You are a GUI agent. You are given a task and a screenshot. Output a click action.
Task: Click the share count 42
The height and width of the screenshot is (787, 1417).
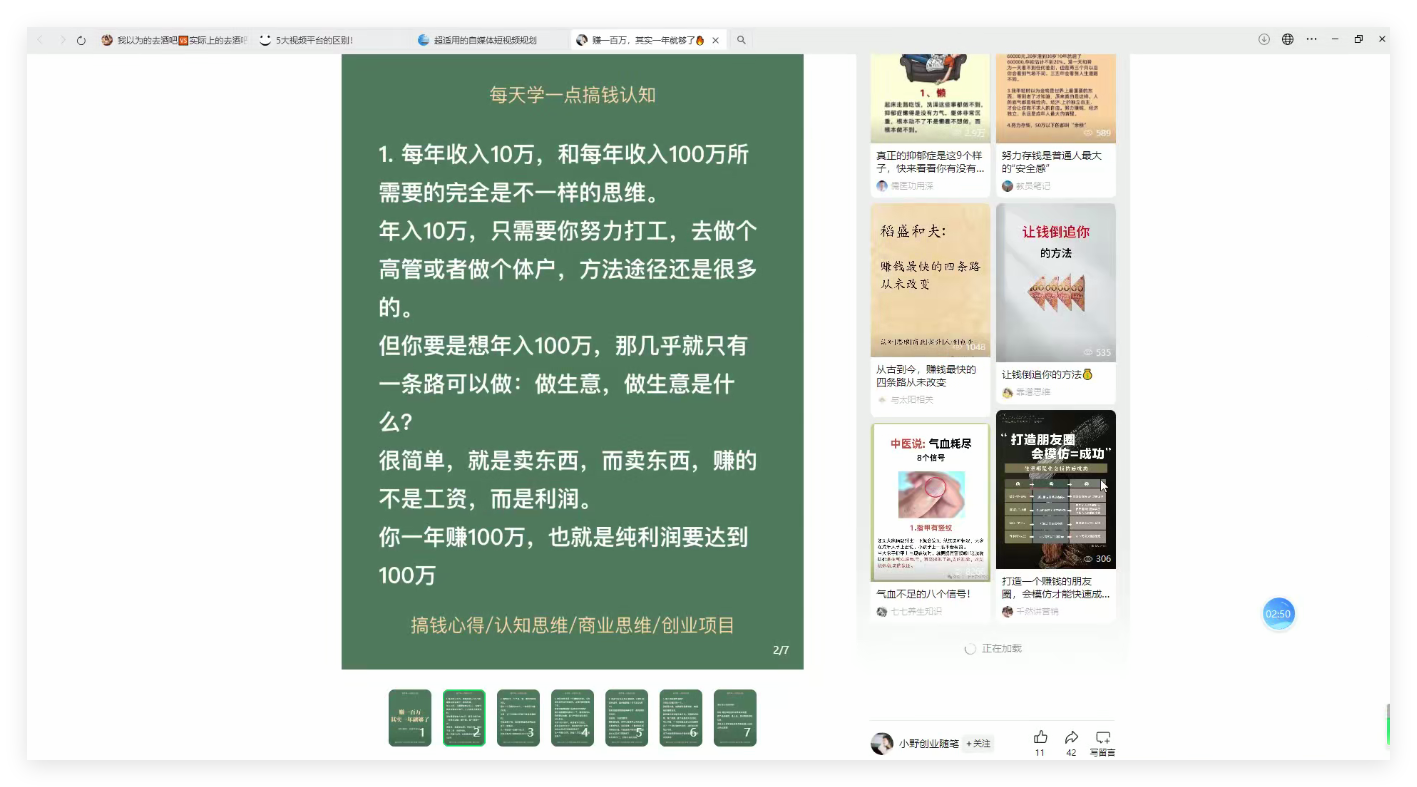1071,753
